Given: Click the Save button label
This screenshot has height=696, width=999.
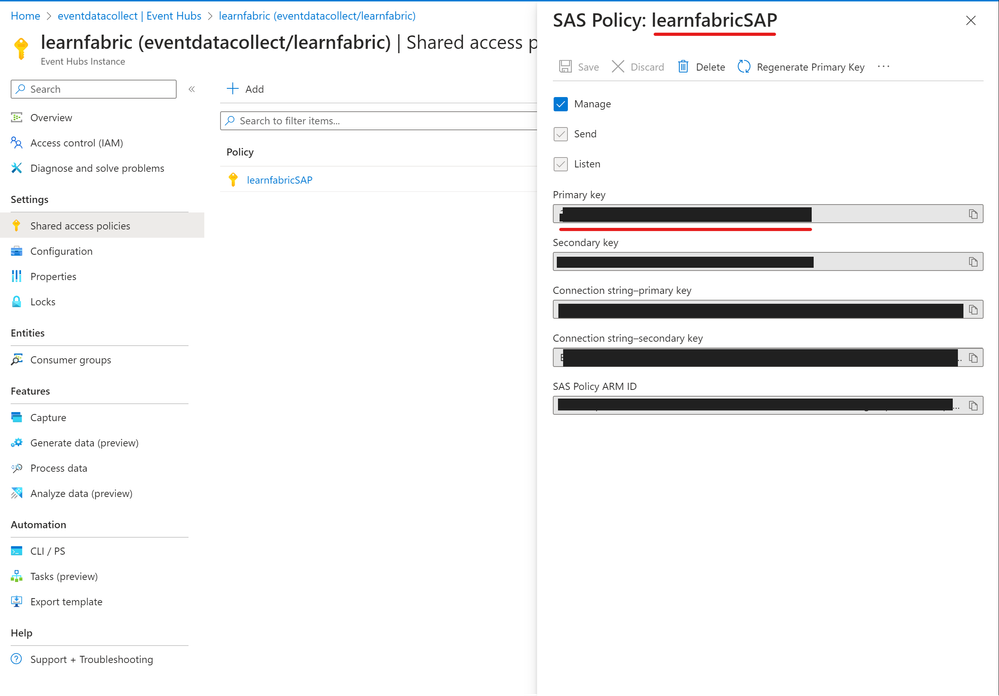Looking at the screenshot, I should [x=588, y=67].
